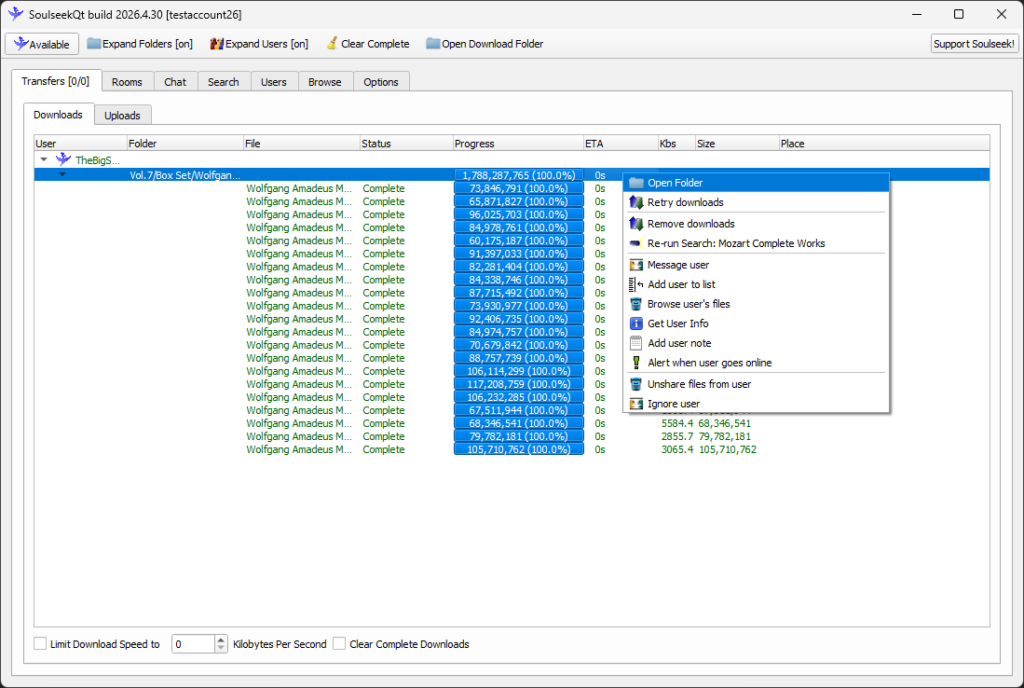Click the Open Folder icon in context menu
The height and width of the screenshot is (688, 1024).
click(636, 183)
